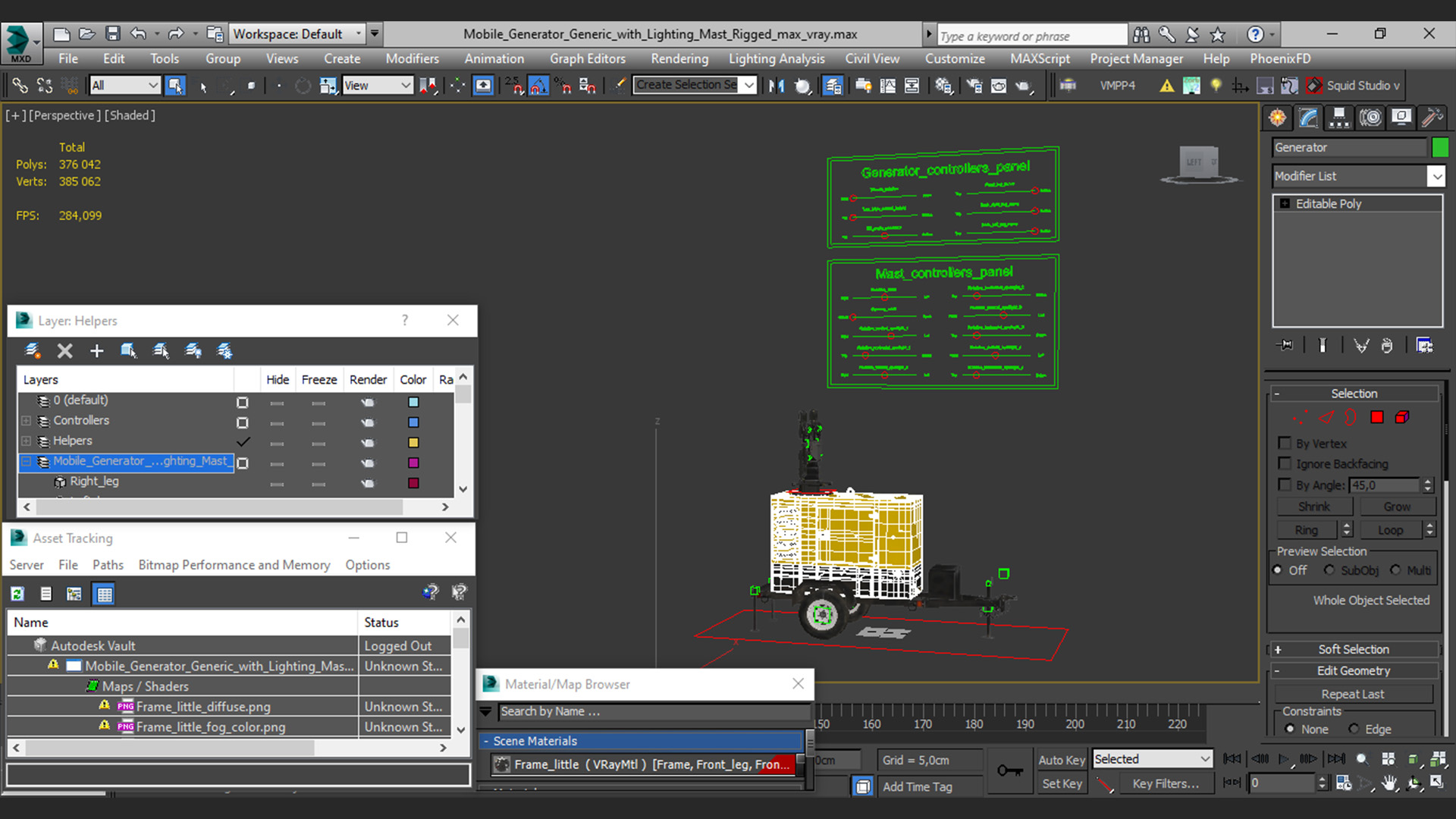The width and height of the screenshot is (1456, 819).
Task: Open the Modifiers menu
Action: [412, 58]
